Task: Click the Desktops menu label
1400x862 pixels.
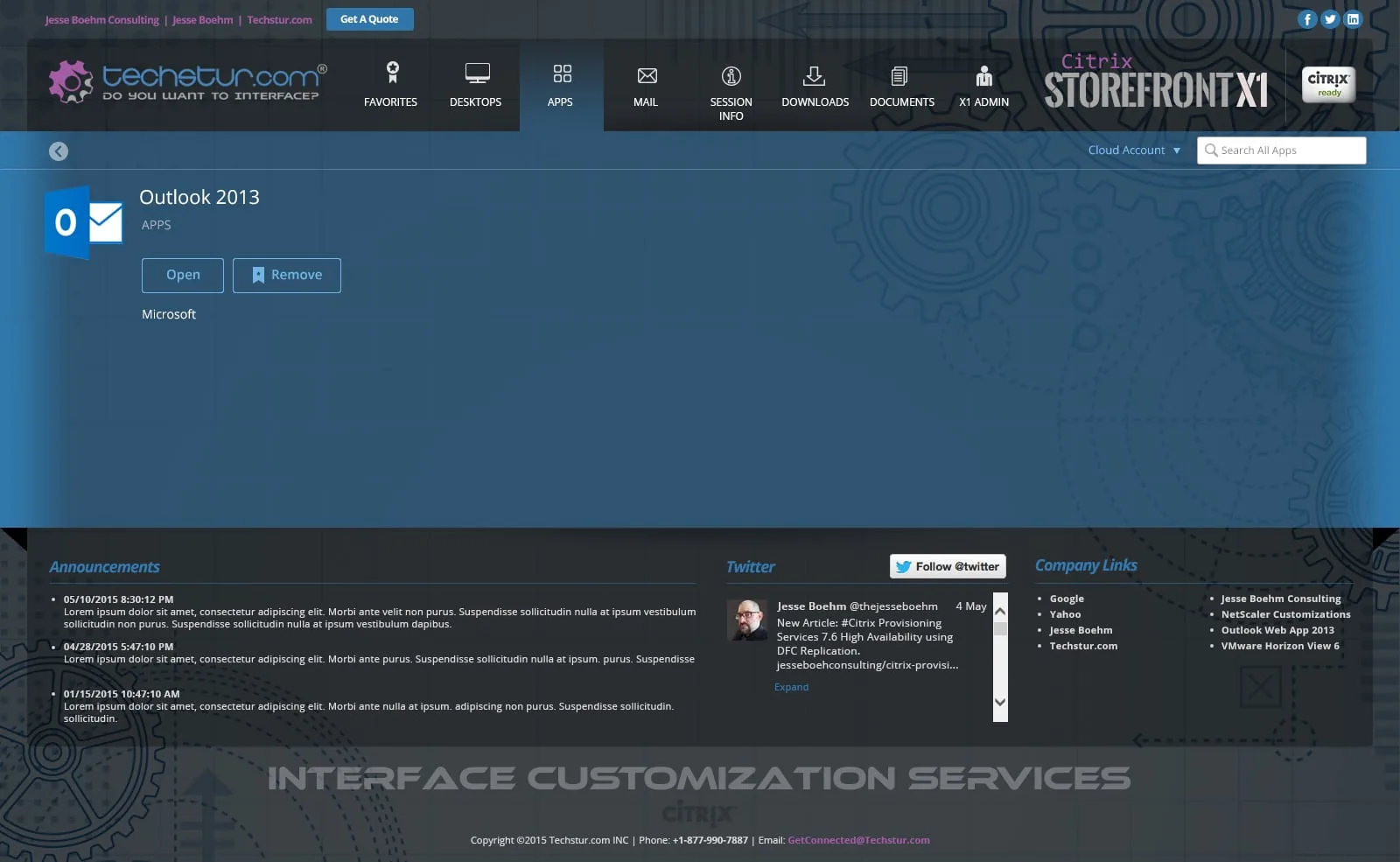Action: (475, 102)
